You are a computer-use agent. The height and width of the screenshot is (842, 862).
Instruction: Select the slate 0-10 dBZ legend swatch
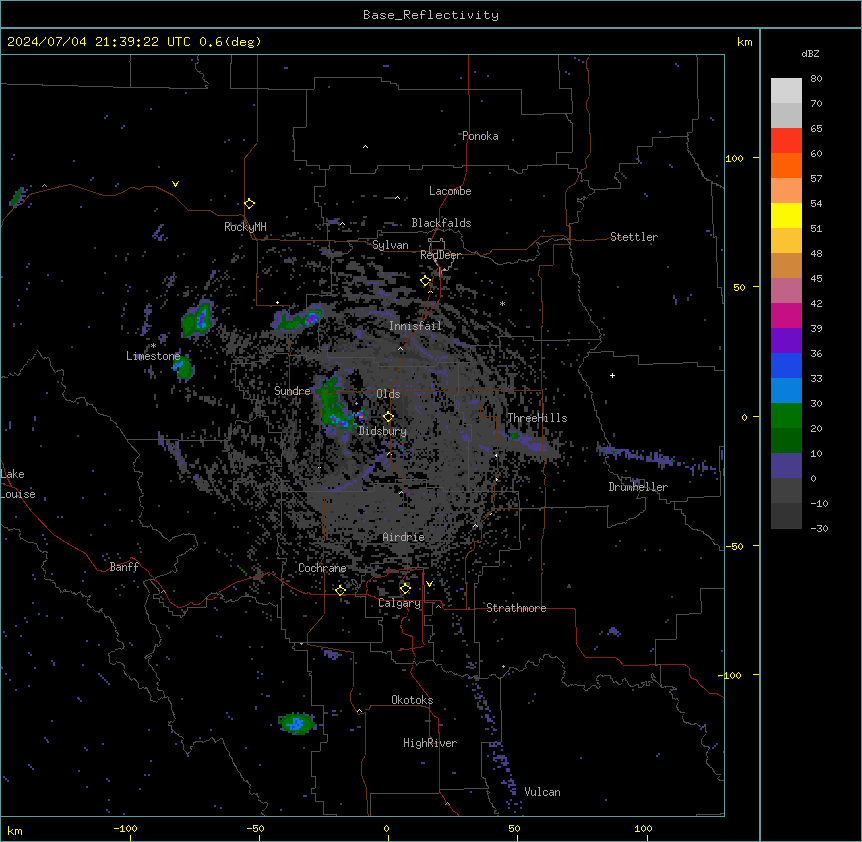tap(786, 466)
